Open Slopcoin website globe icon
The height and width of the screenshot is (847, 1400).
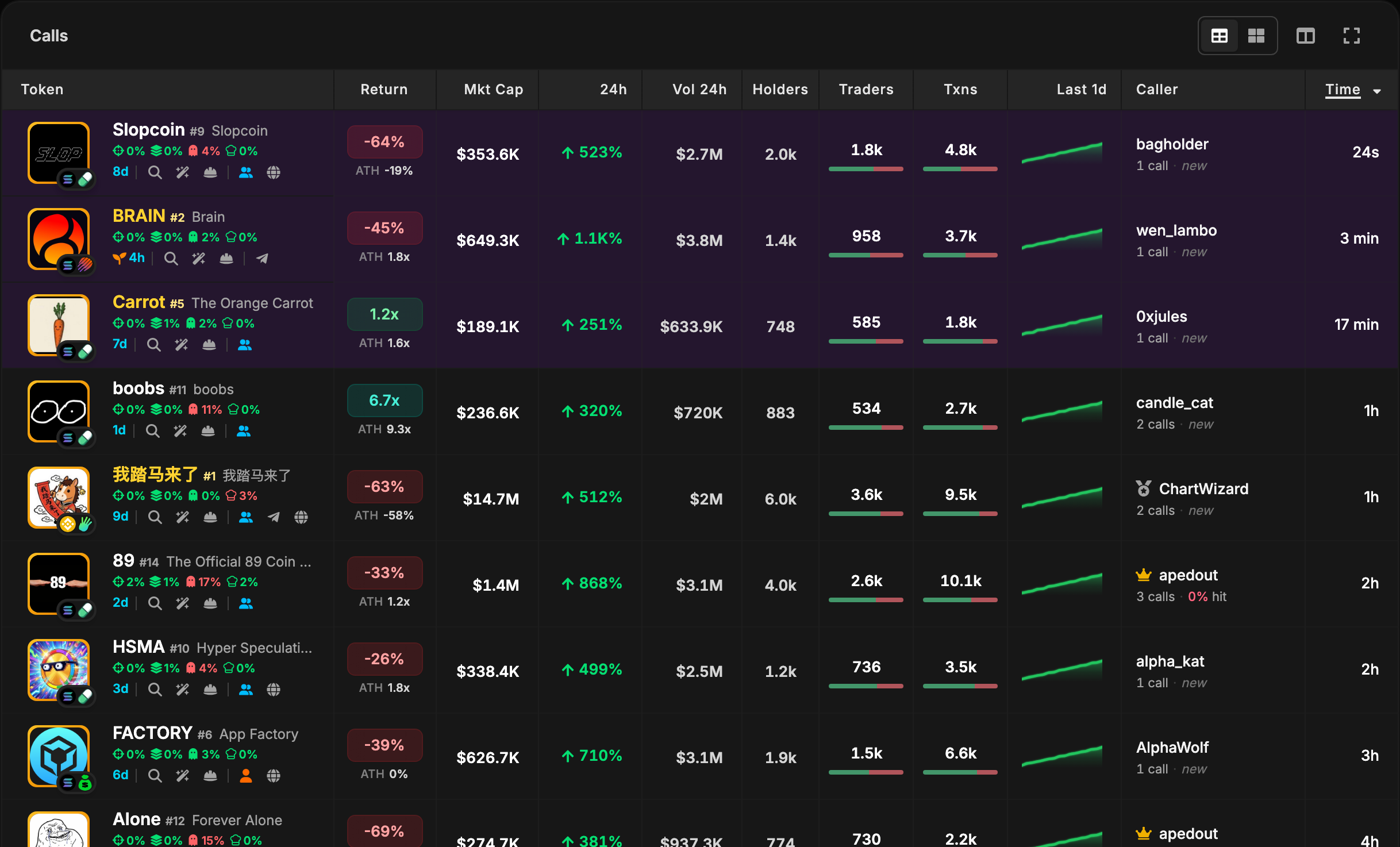coord(274,172)
